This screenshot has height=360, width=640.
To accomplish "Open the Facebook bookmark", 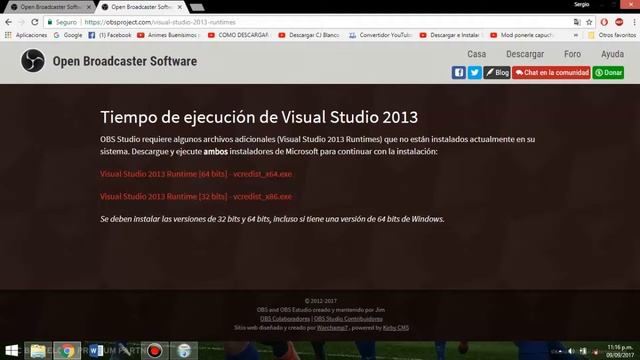I will 110,35.
